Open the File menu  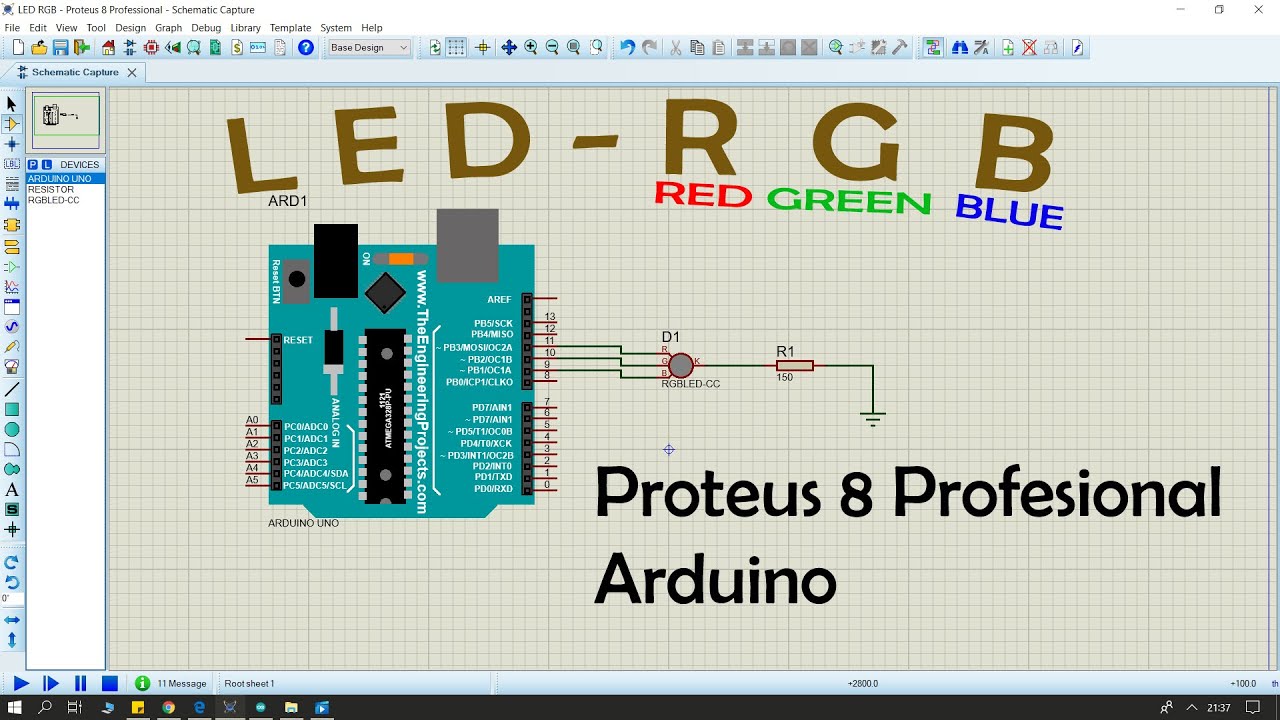(x=13, y=28)
